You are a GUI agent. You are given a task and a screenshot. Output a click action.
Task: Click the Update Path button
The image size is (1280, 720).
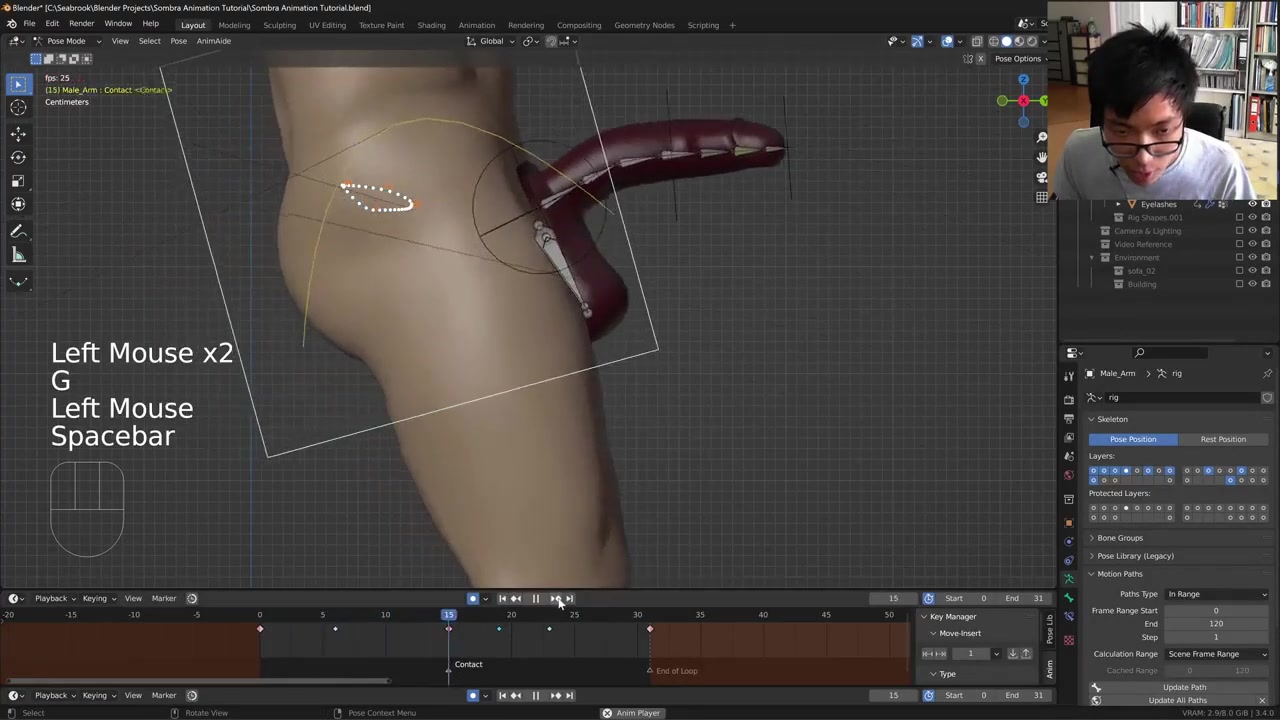coord(1184,687)
